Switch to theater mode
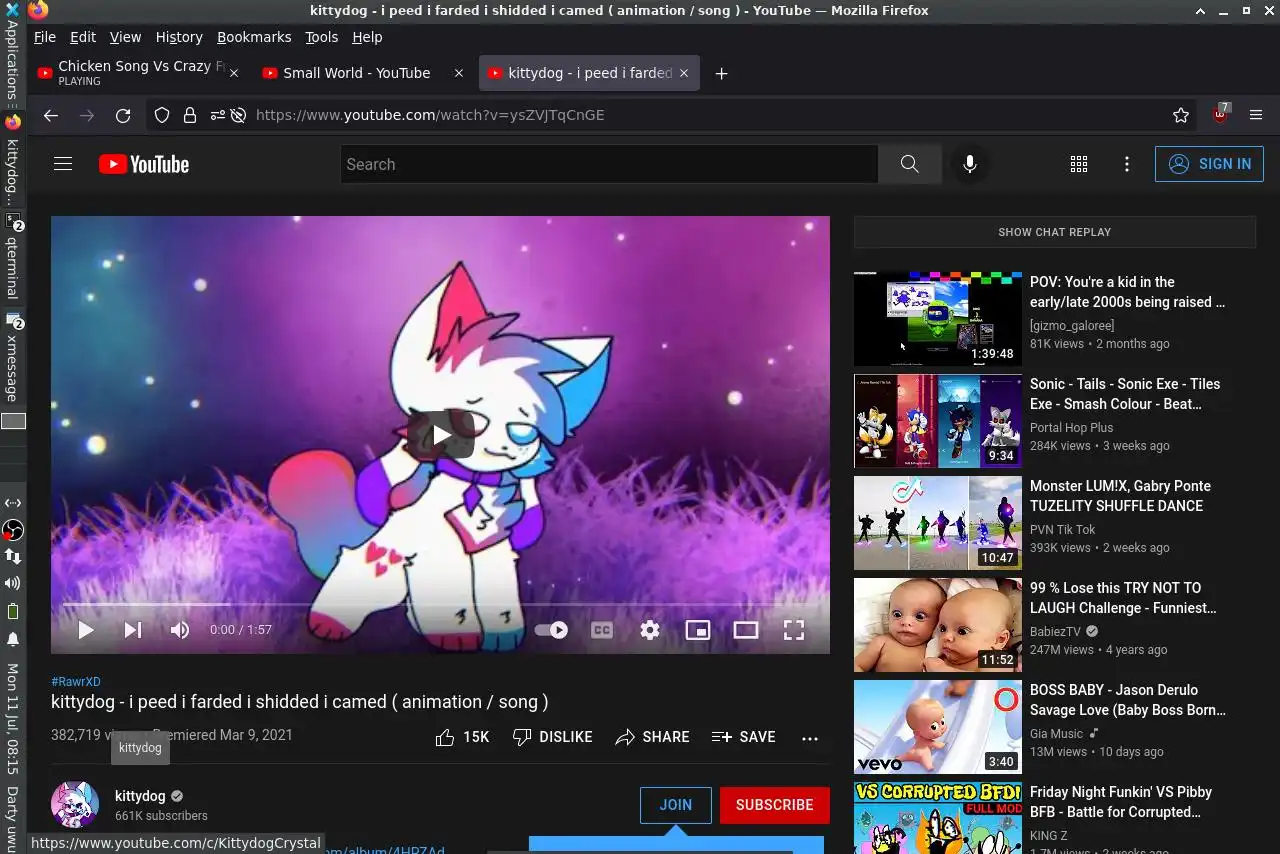The width and height of the screenshot is (1280, 854). tap(746, 630)
